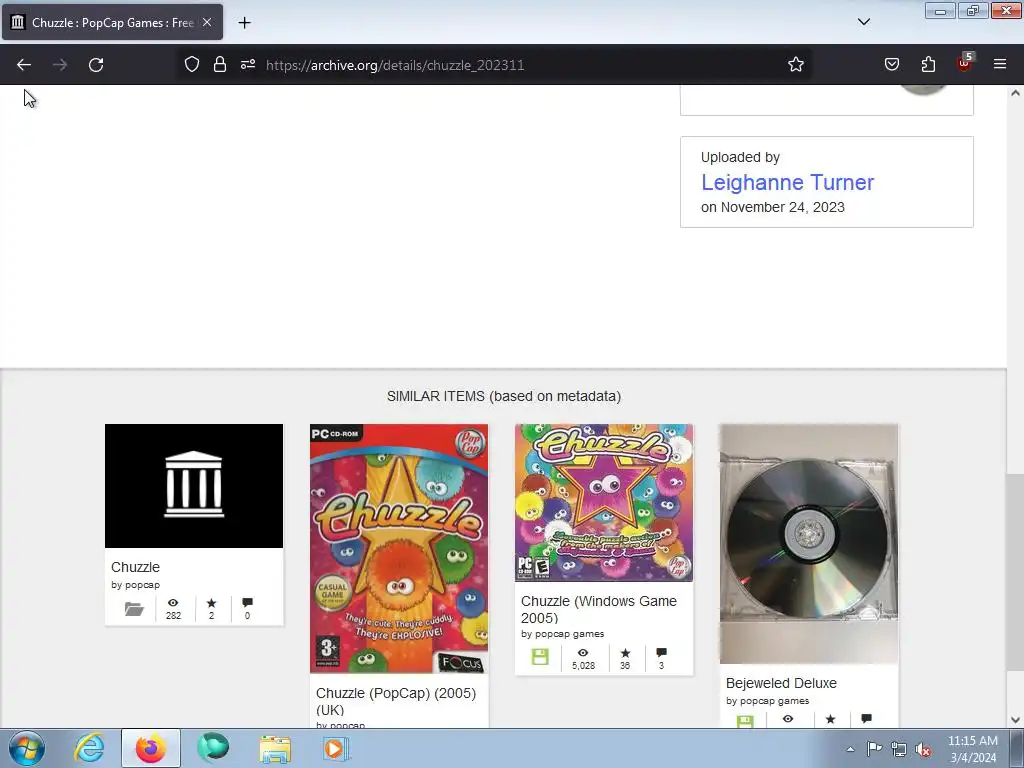1024x768 pixels.
Task: Open the taskbar clock 11:15 AM
Action: pos(972,749)
